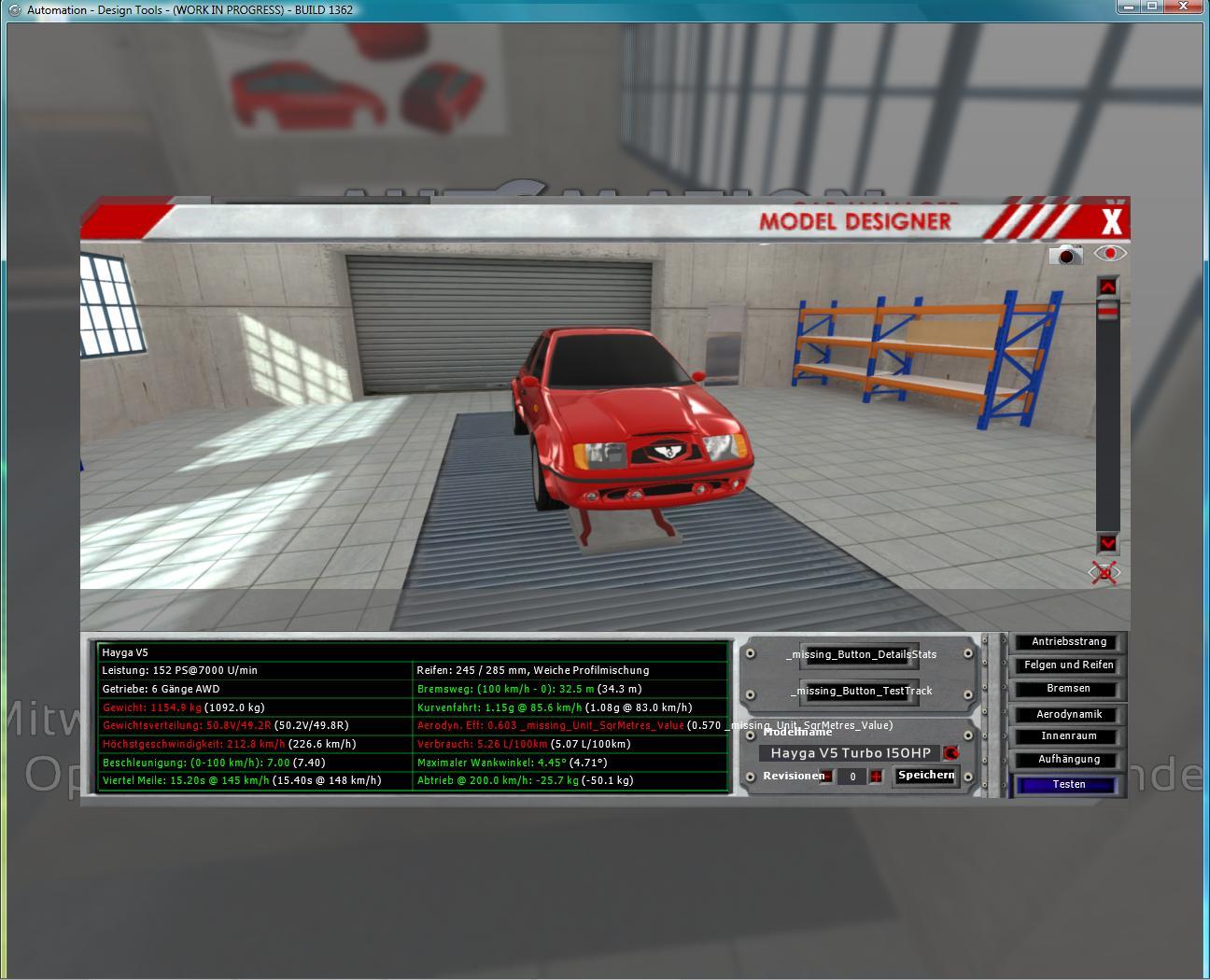Decrease revision number with minus button
This screenshot has height=980, width=1210.
826,777
